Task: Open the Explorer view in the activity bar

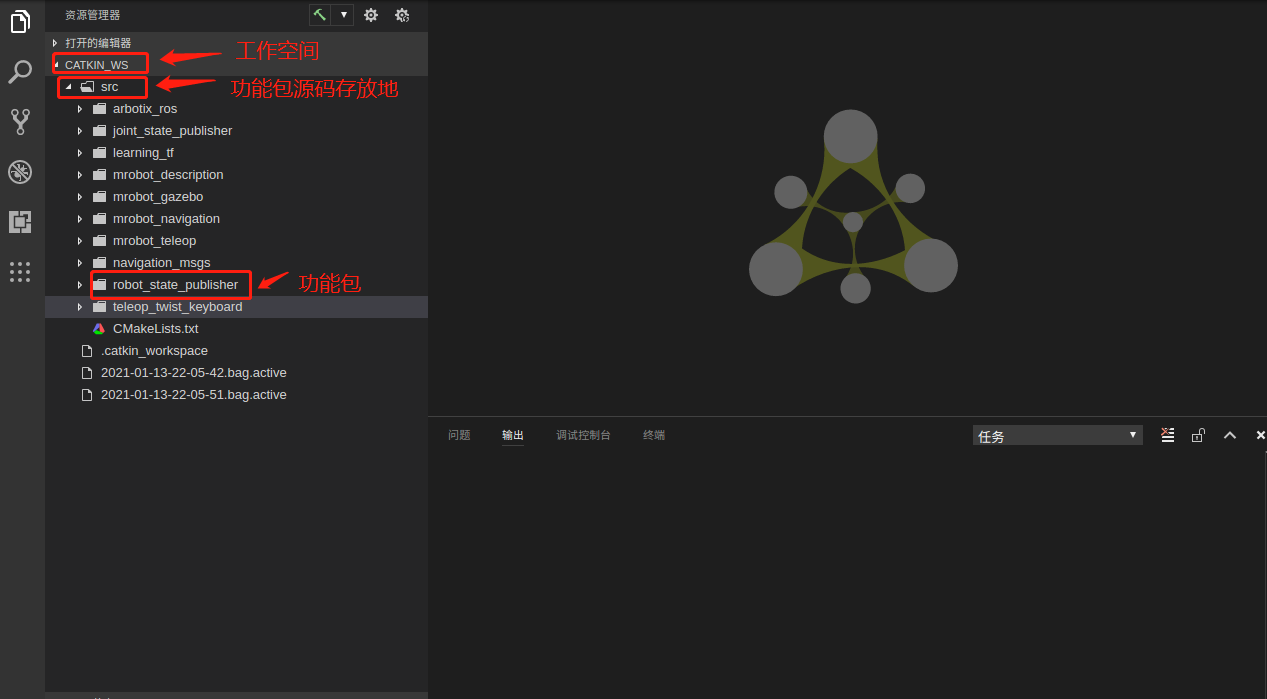Action: tap(20, 21)
